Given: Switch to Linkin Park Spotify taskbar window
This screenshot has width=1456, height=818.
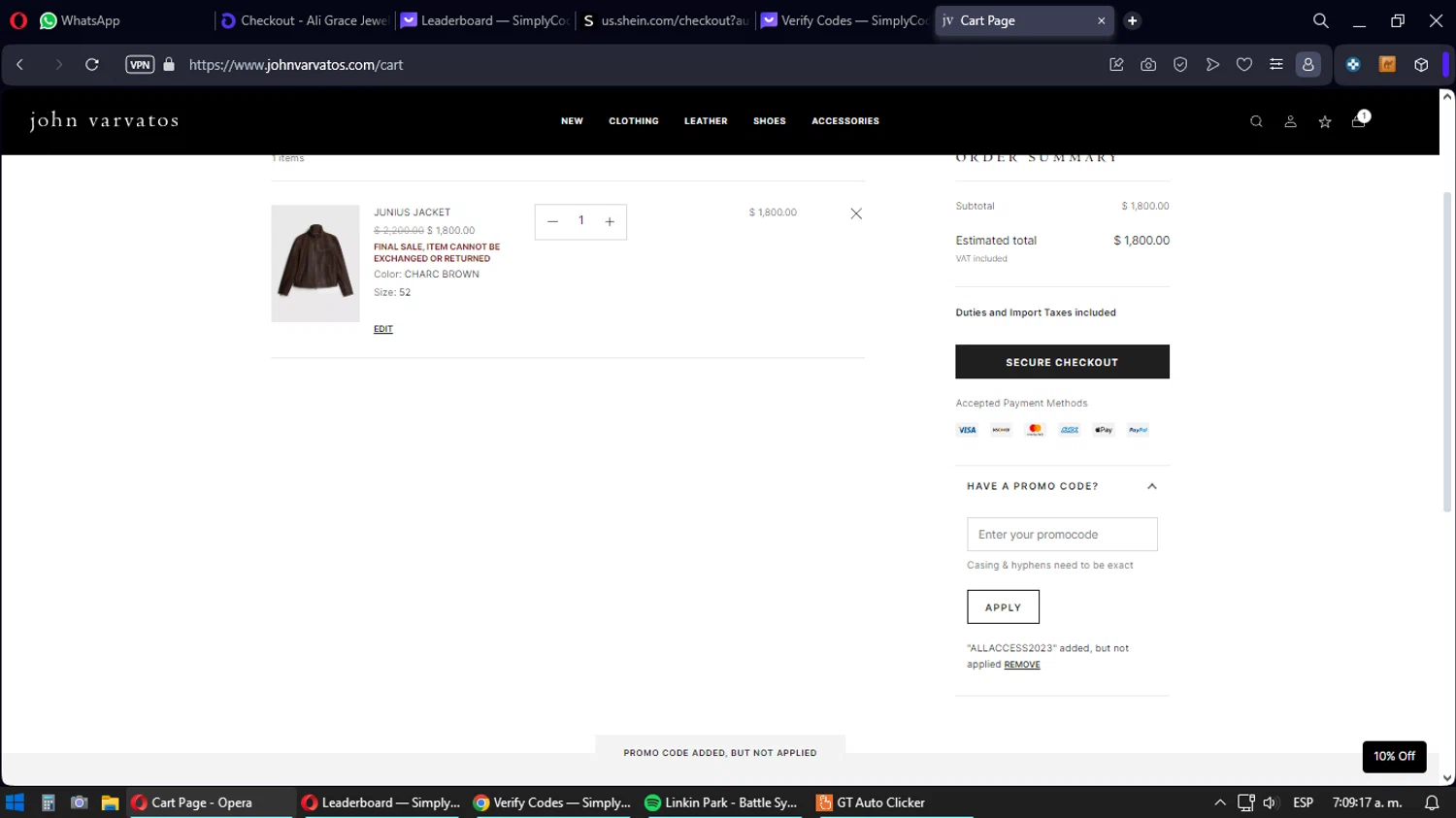Looking at the screenshot, I should [x=721, y=802].
